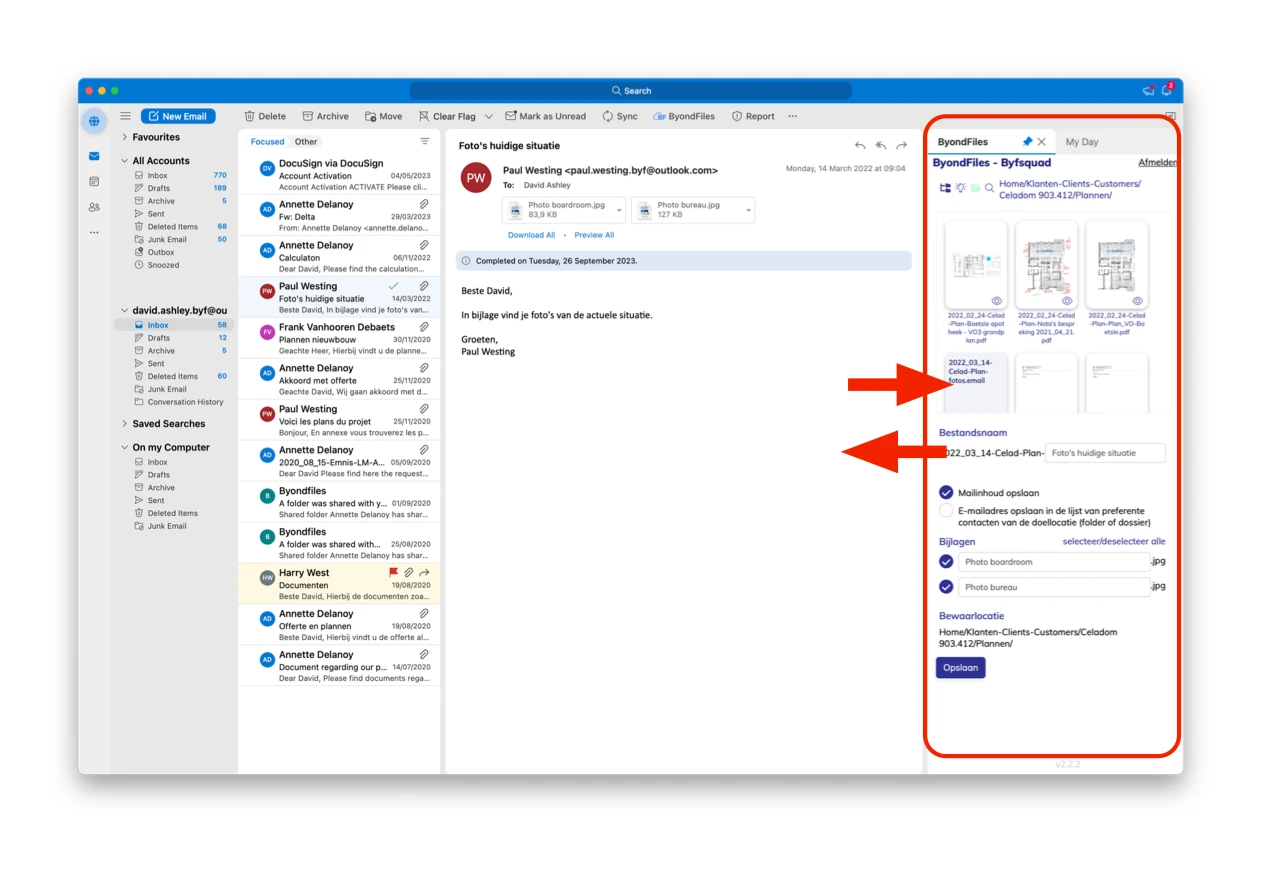Expand the Favourites folder group
Image resolution: width=1262 pixels, height=875 pixels.
point(124,137)
